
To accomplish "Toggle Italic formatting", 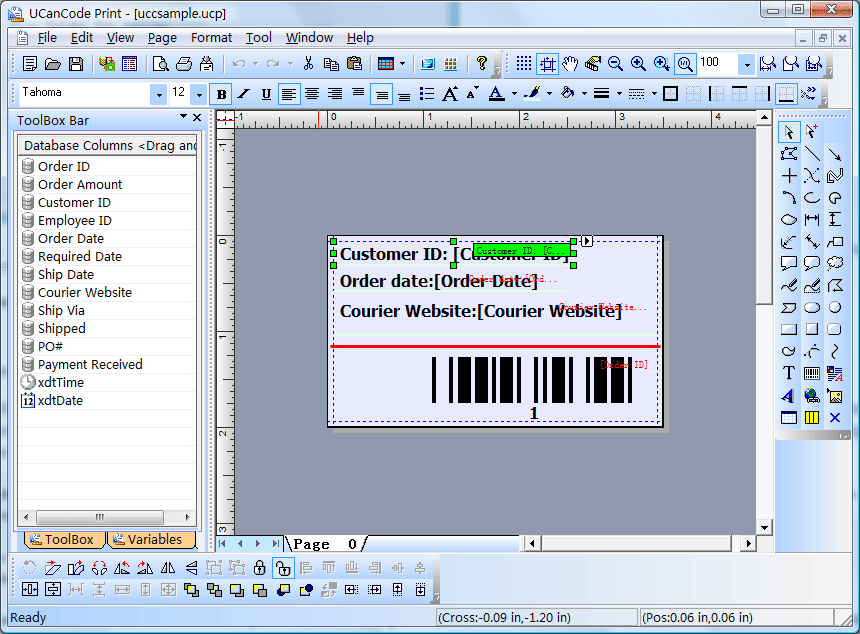I will pyautogui.click(x=243, y=94).
